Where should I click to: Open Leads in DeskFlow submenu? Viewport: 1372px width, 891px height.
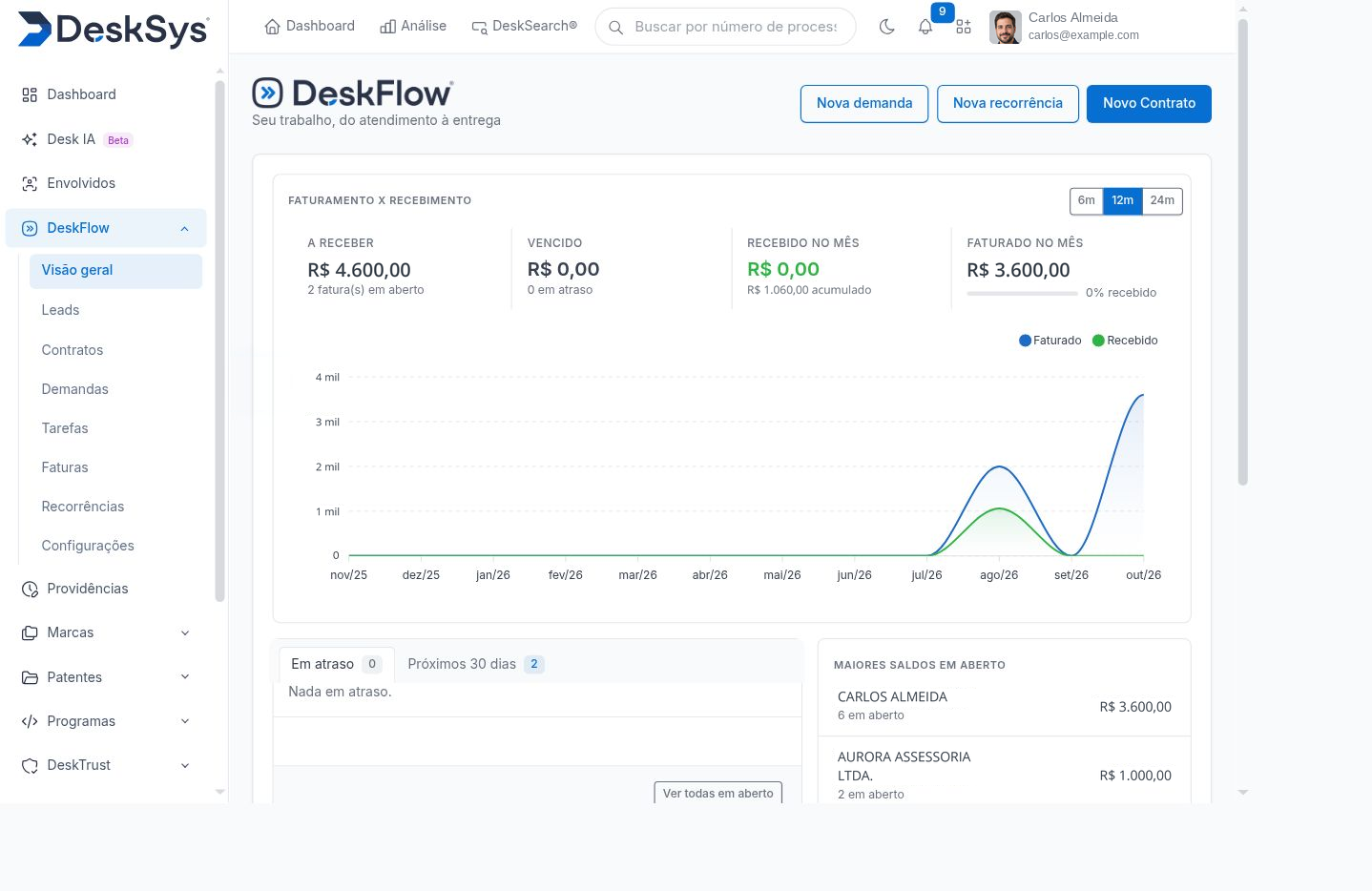click(x=60, y=310)
